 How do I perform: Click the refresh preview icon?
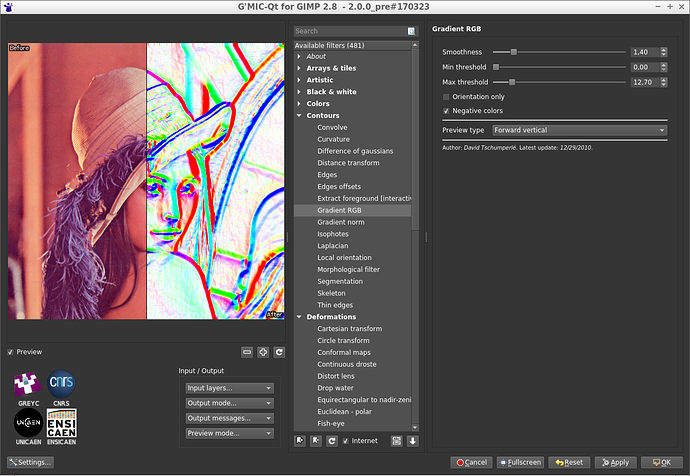(279, 352)
